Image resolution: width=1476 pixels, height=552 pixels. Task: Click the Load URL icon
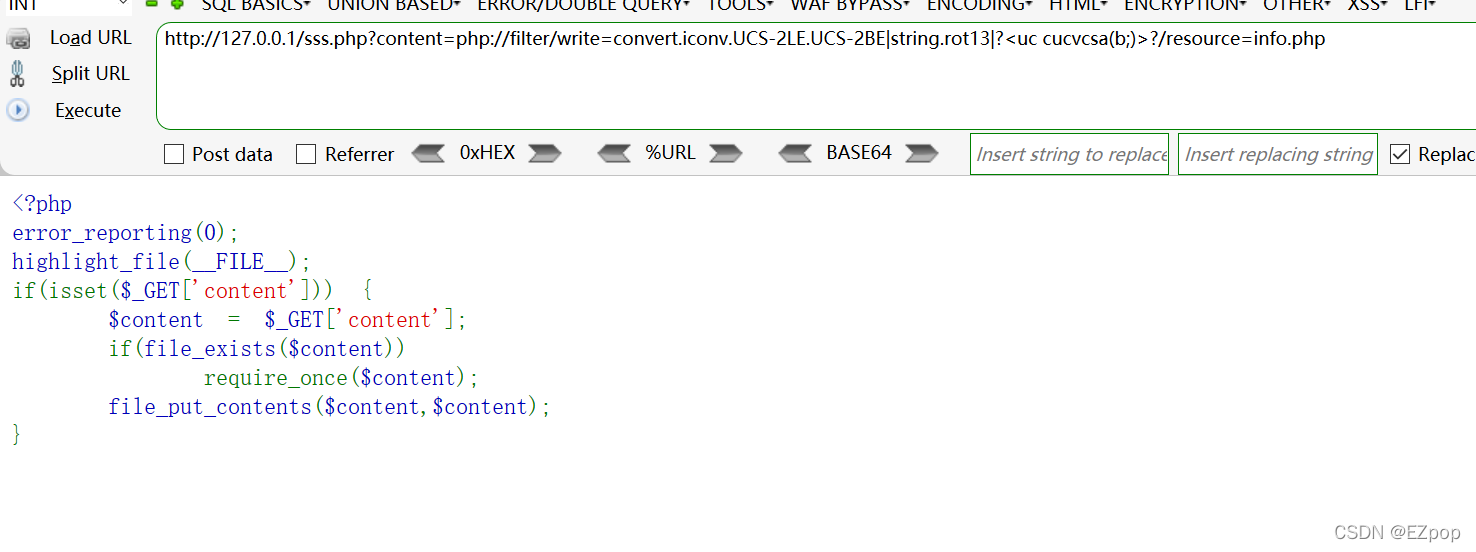[x=18, y=38]
